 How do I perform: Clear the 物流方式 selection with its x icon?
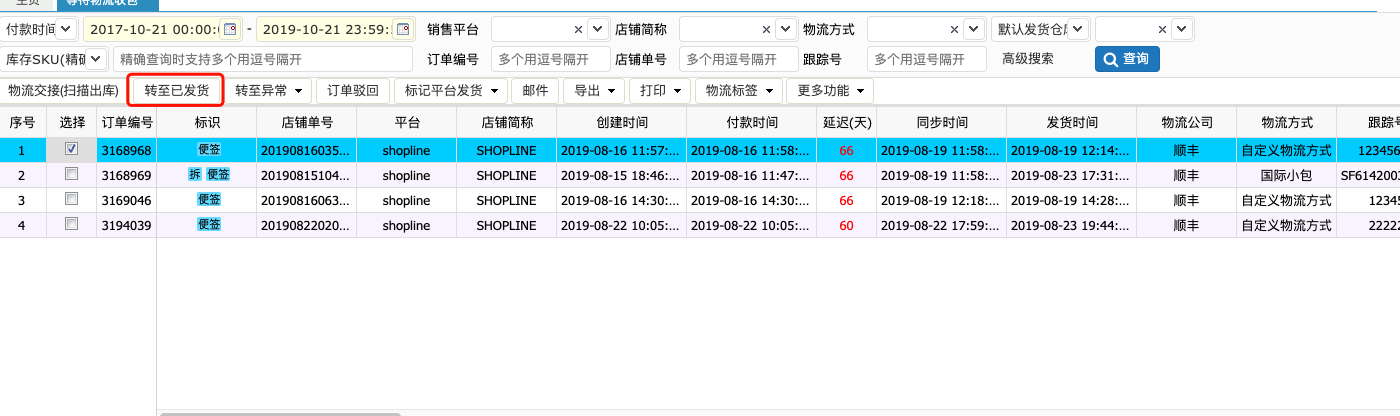pos(954,29)
